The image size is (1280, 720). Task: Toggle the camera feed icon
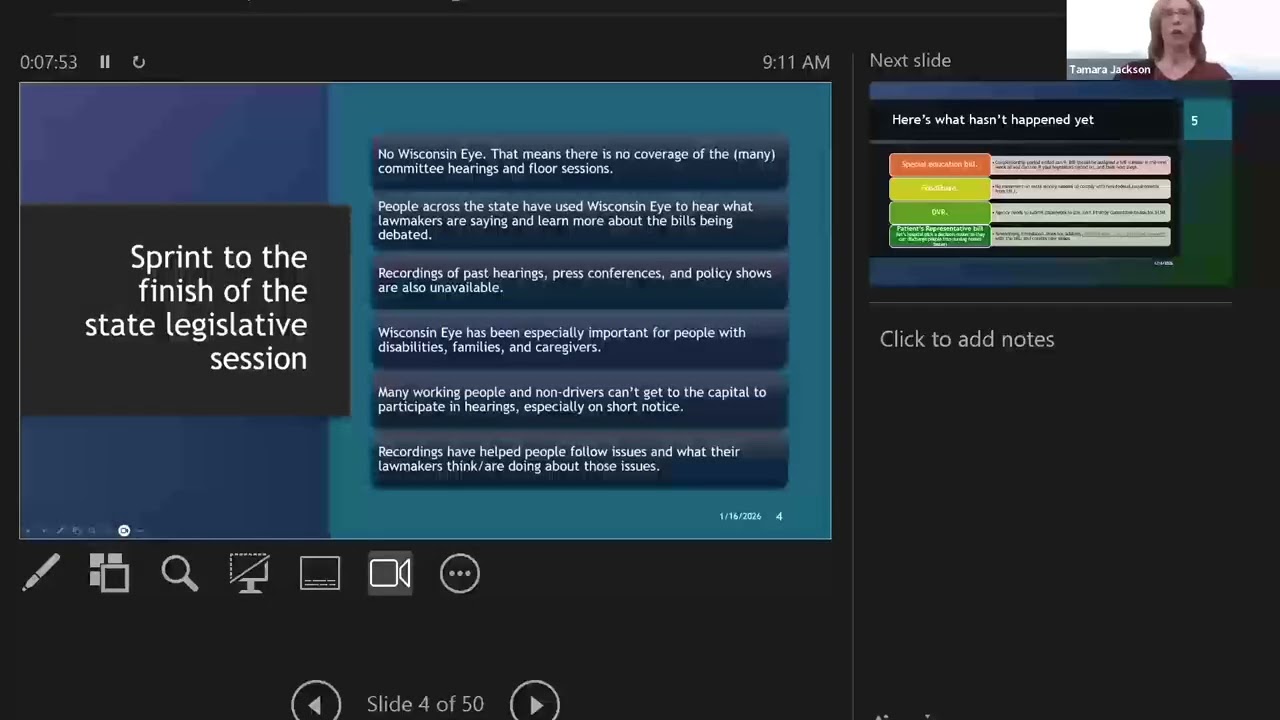click(x=390, y=573)
